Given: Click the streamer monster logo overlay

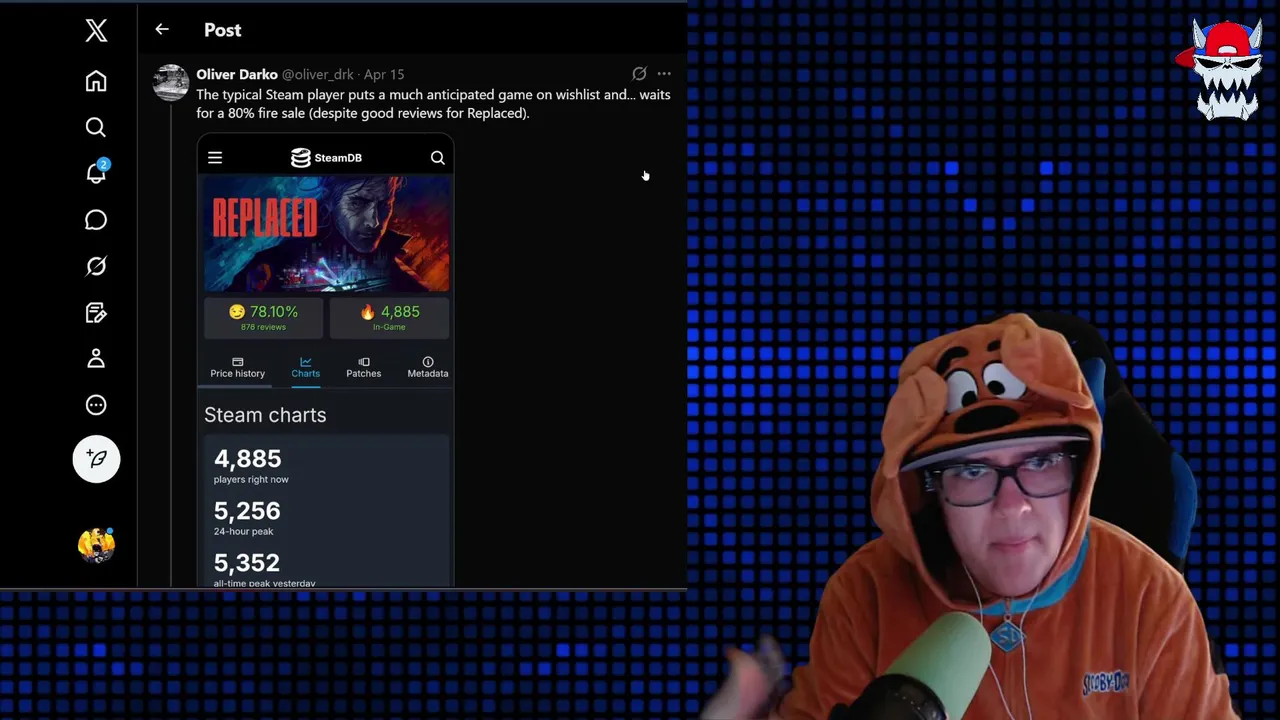Looking at the screenshot, I should (1227, 69).
